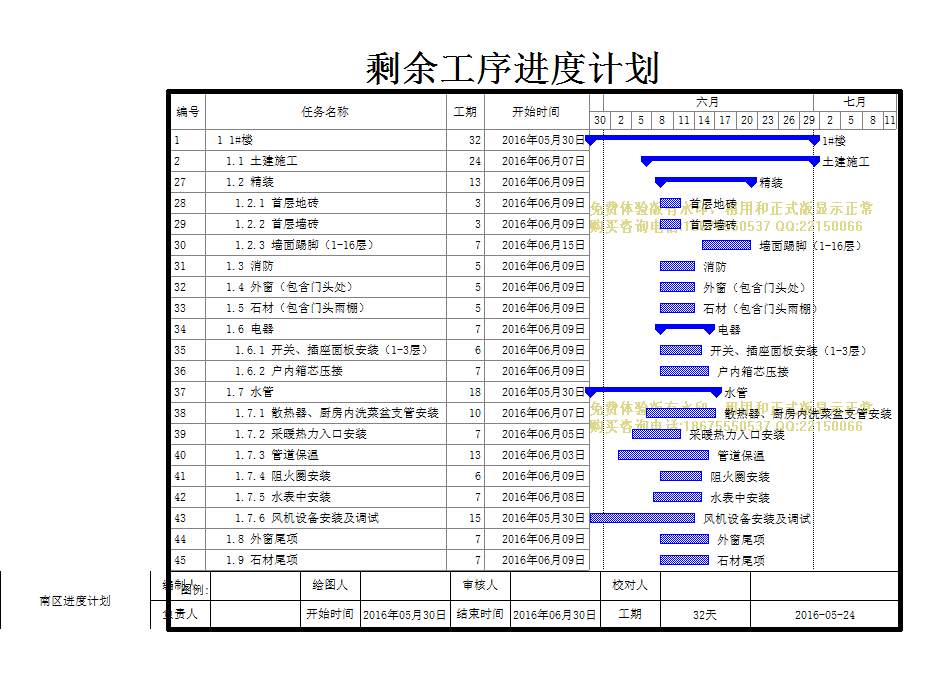This screenshot has height=678, width=949.
Task: Click the 管道保温 Gantt bar
Action: click(x=663, y=455)
